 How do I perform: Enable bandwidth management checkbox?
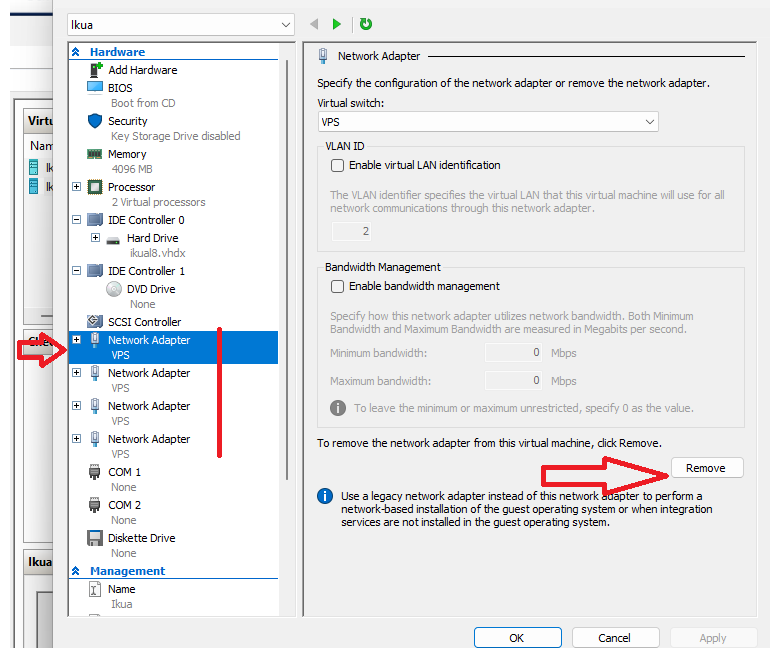(337, 286)
